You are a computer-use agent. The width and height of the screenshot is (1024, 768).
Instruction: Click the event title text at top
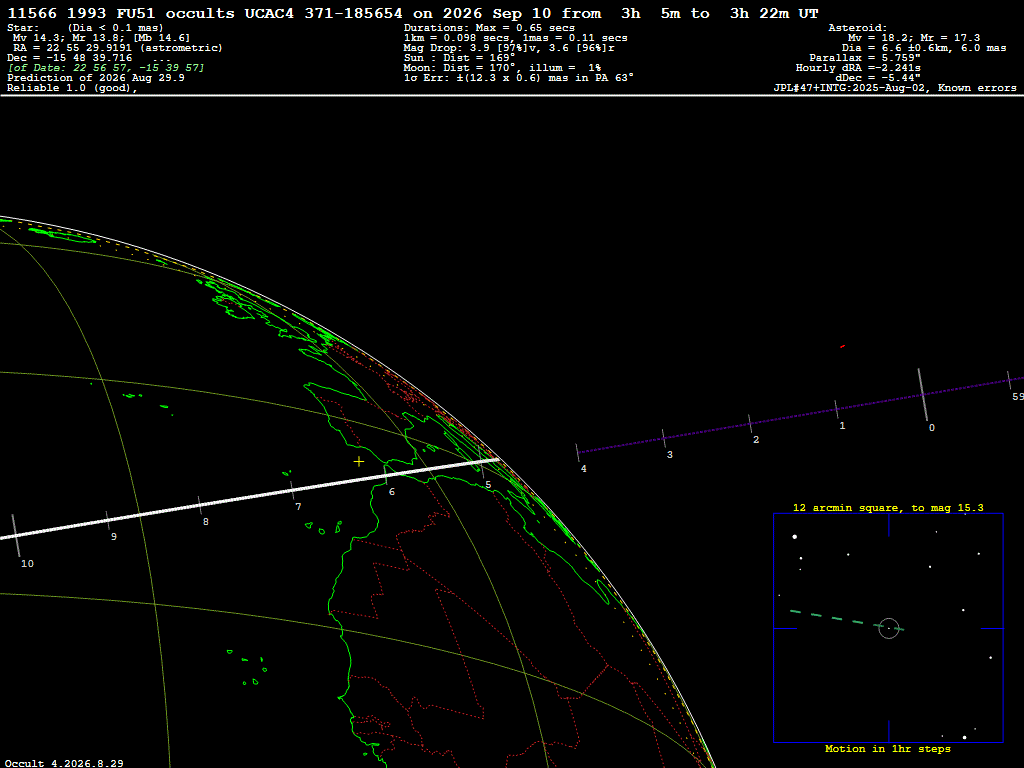coord(413,14)
